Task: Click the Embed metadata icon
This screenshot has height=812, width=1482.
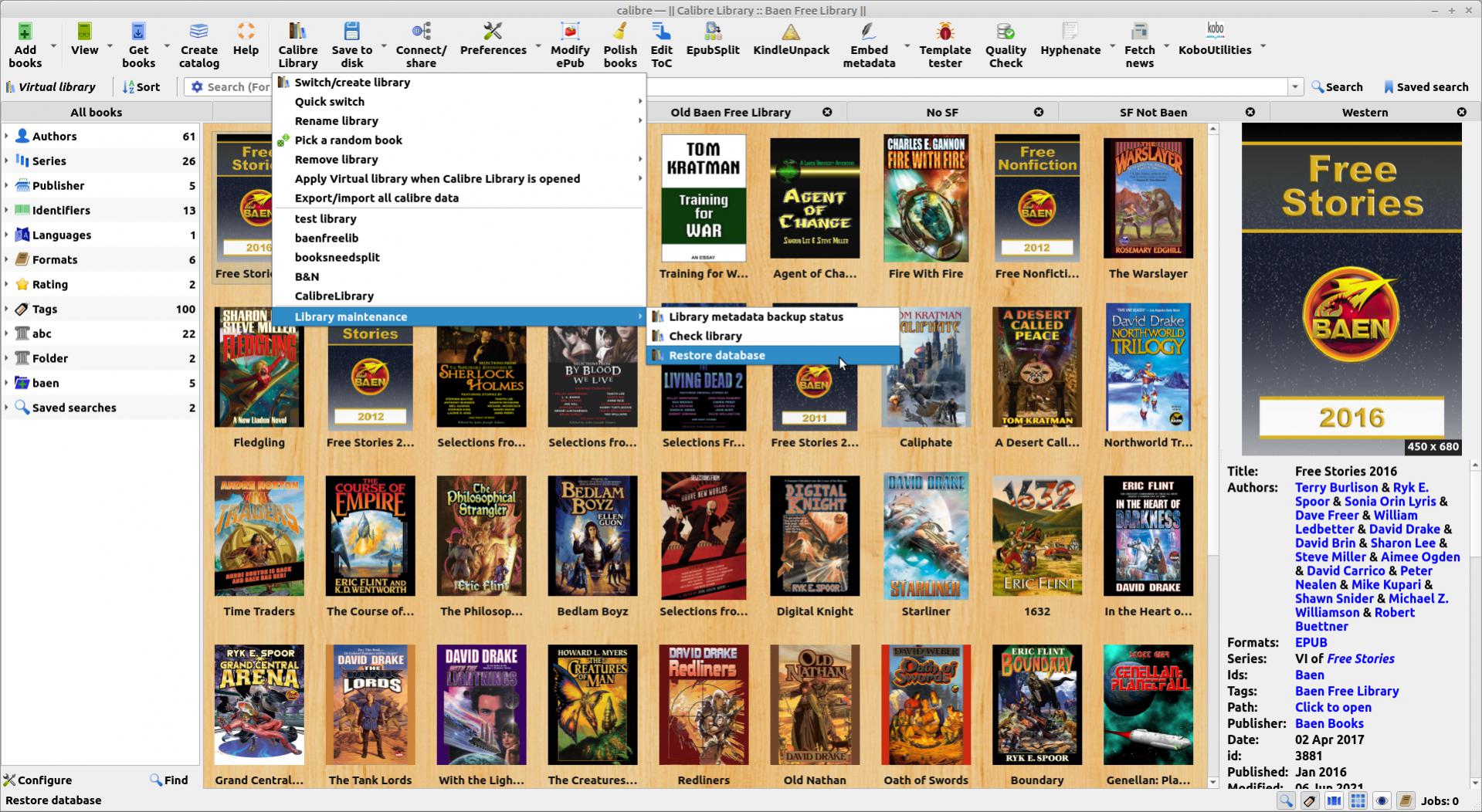Action: point(869,32)
